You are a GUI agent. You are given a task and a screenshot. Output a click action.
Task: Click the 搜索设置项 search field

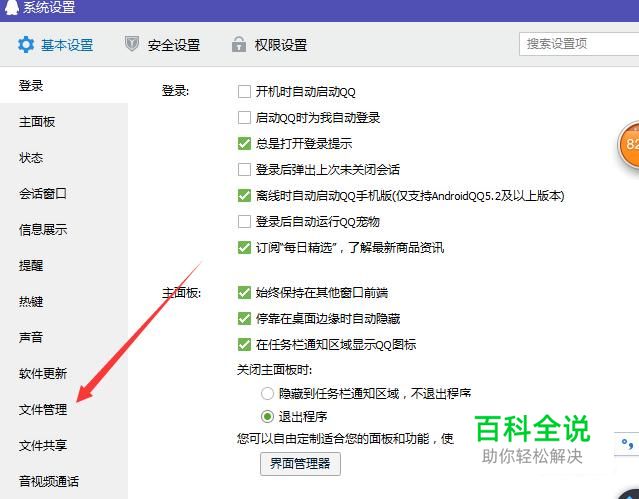pyautogui.click(x=579, y=44)
